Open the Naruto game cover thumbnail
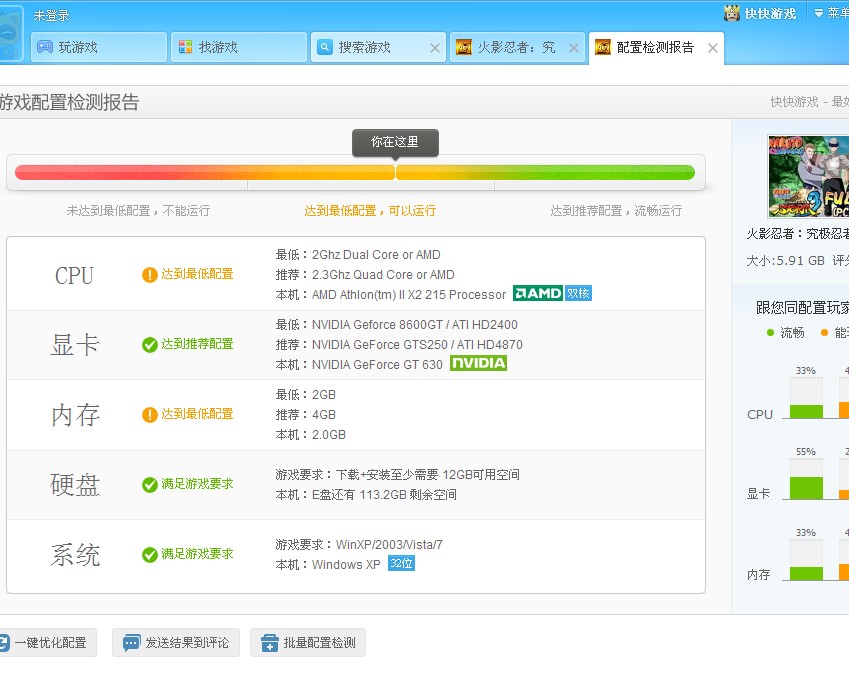The image size is (849, 673). coord(808,177)
